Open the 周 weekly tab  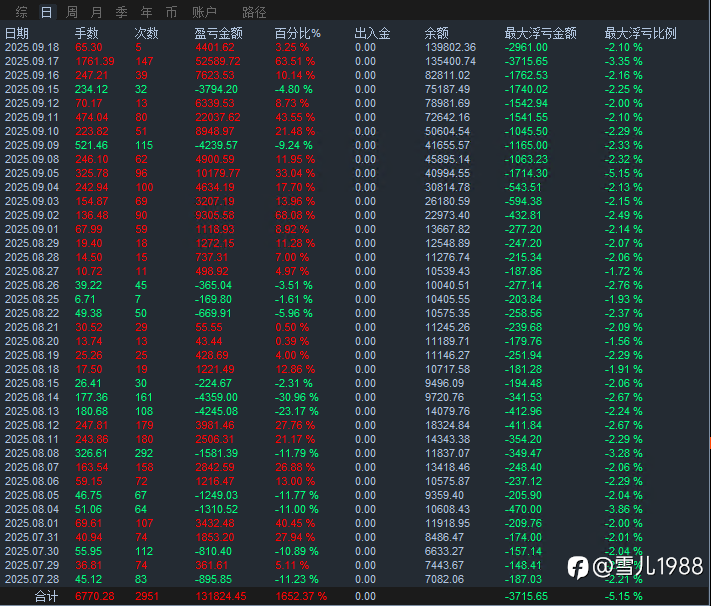(71, 12)
